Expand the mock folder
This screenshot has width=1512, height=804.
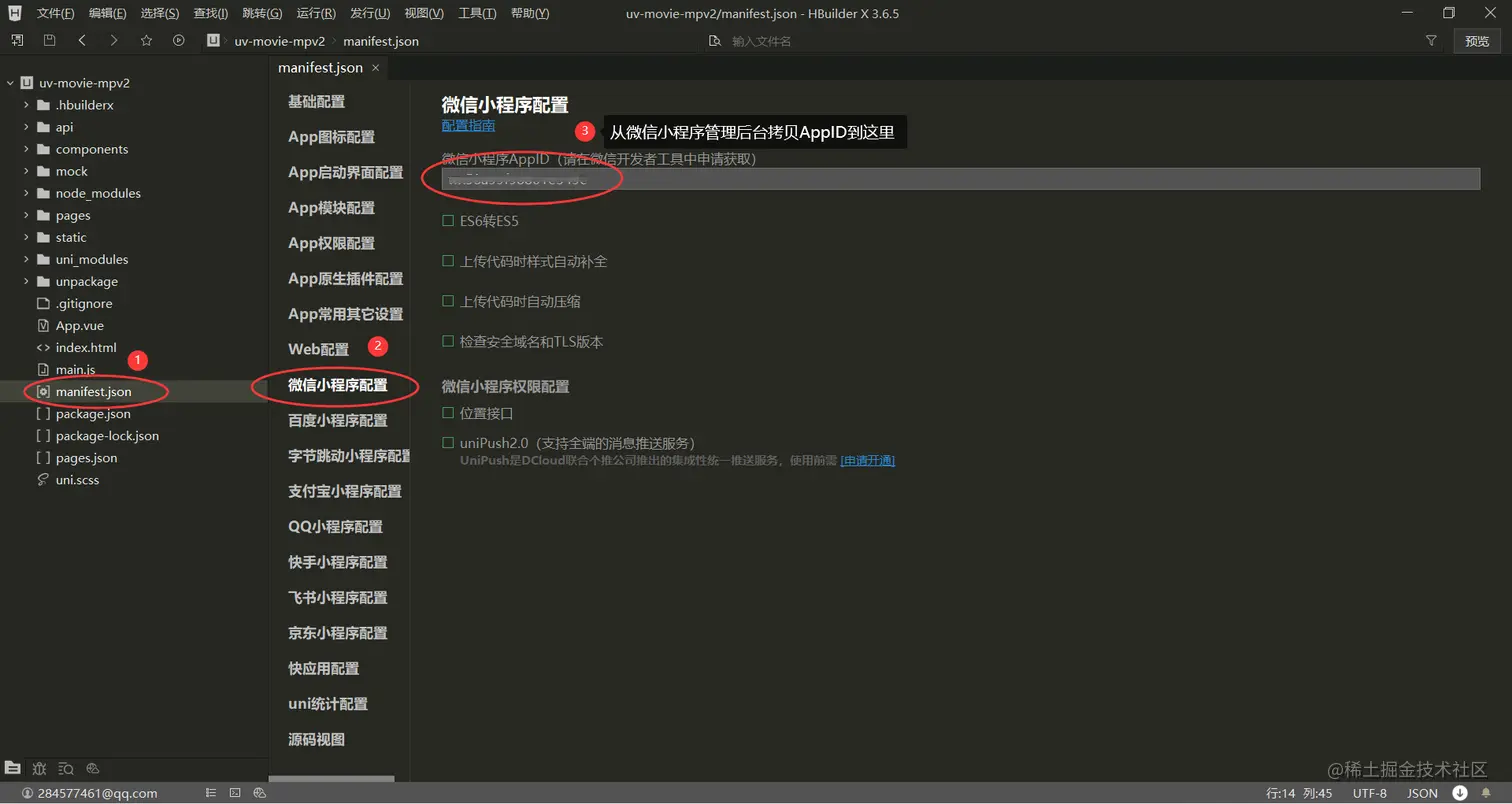tap(26, 171)
